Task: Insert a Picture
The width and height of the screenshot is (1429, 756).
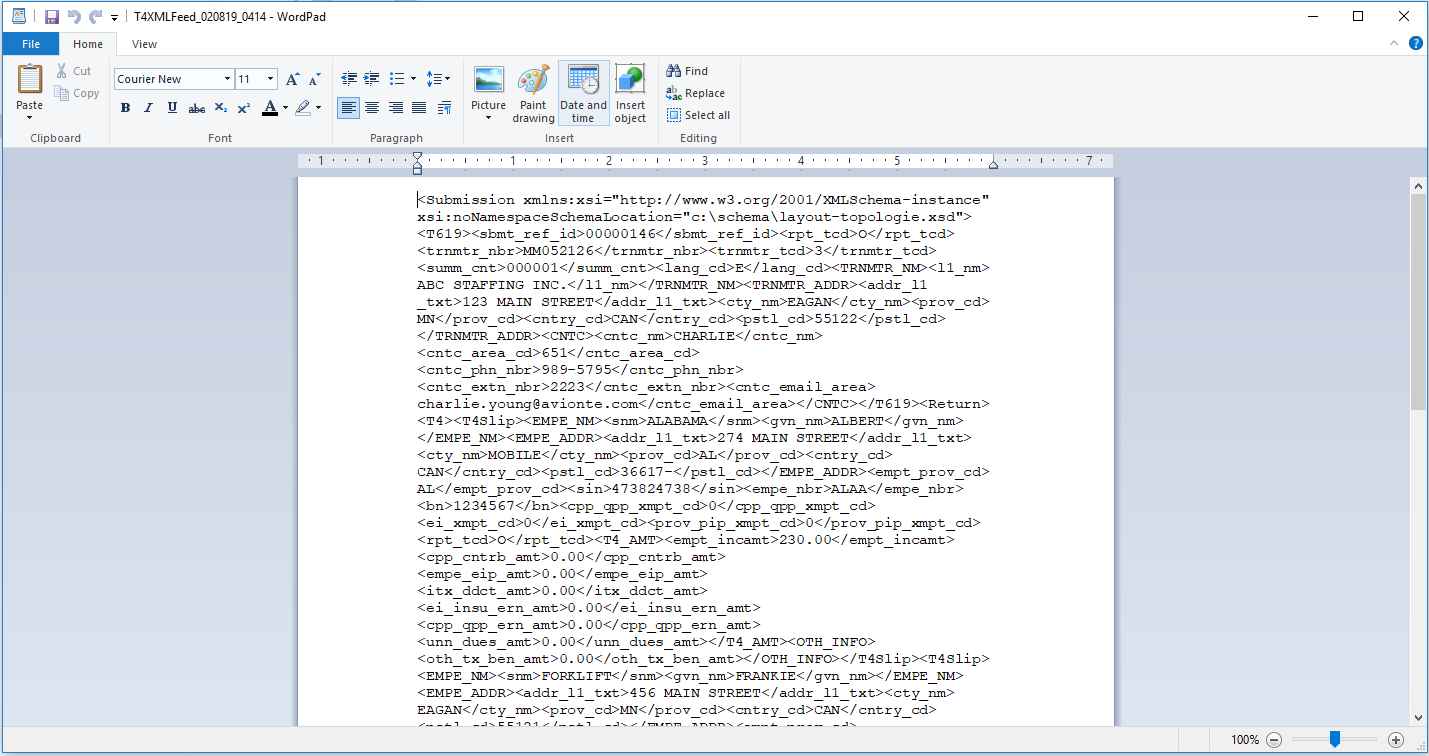Action: tap(489, 81)
